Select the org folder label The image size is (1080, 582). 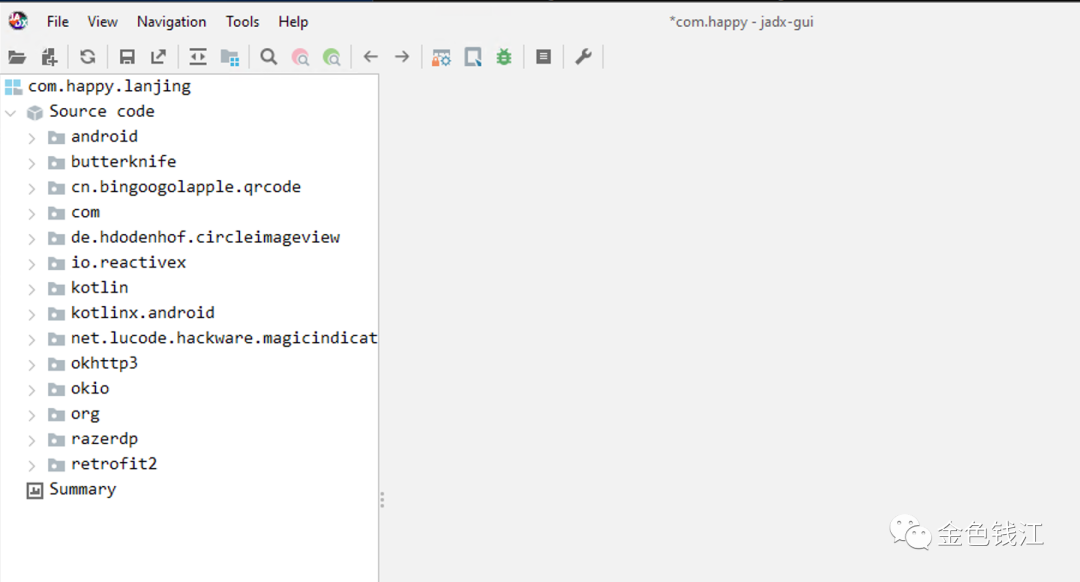pyautogui.click(x=85, y=415)
